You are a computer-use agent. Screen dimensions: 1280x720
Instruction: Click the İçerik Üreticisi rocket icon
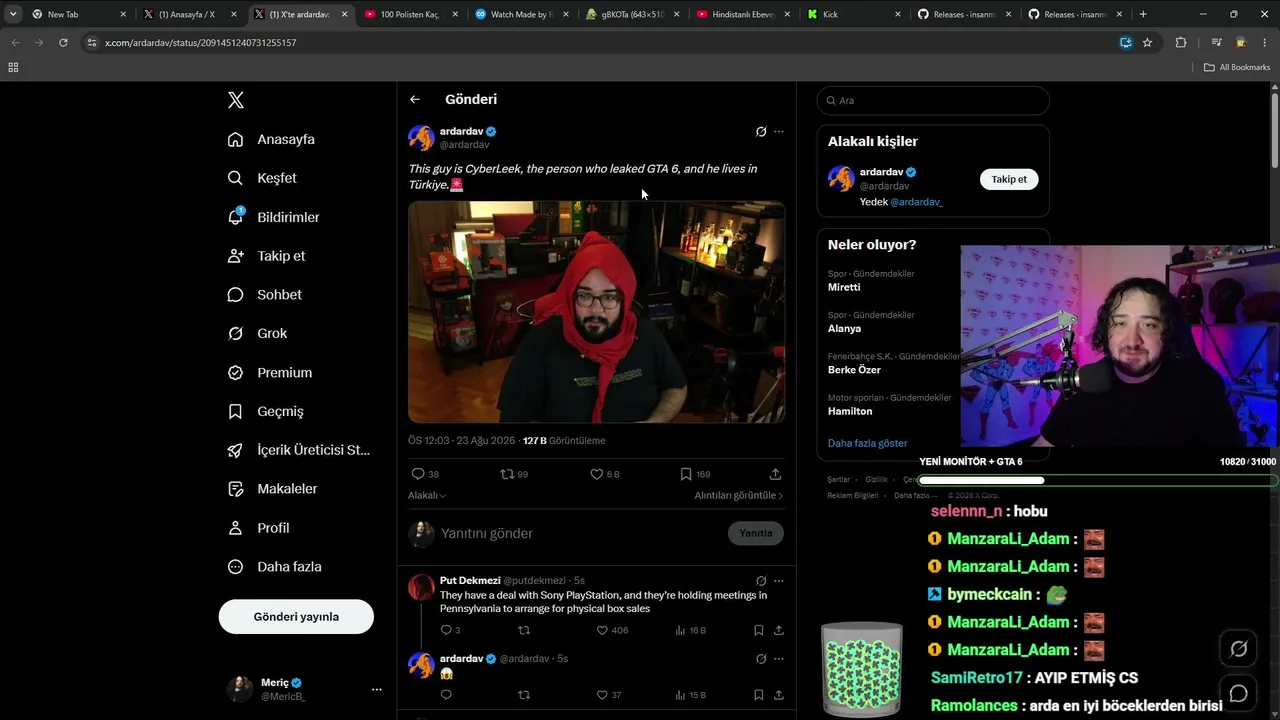tap(236, 450)
